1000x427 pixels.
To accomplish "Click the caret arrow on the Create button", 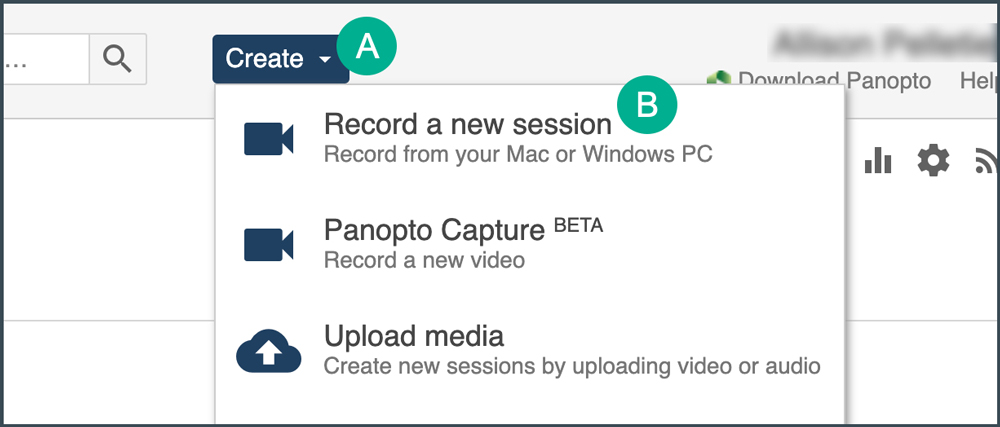I will point(325,60).
